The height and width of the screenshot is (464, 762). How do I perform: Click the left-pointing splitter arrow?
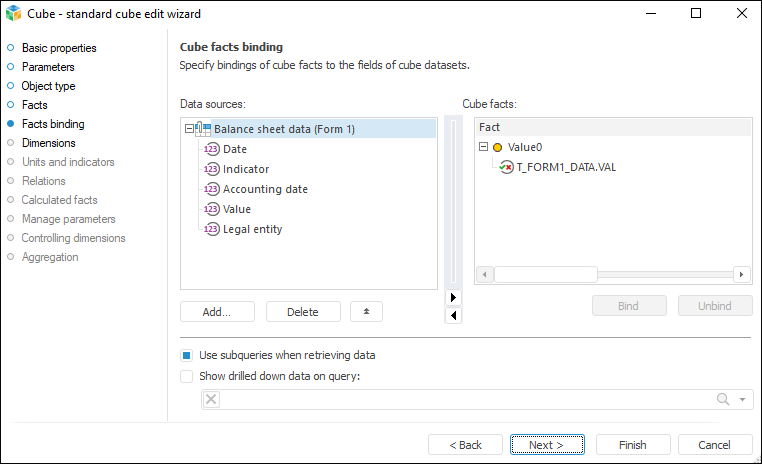[x=453, y=315]
